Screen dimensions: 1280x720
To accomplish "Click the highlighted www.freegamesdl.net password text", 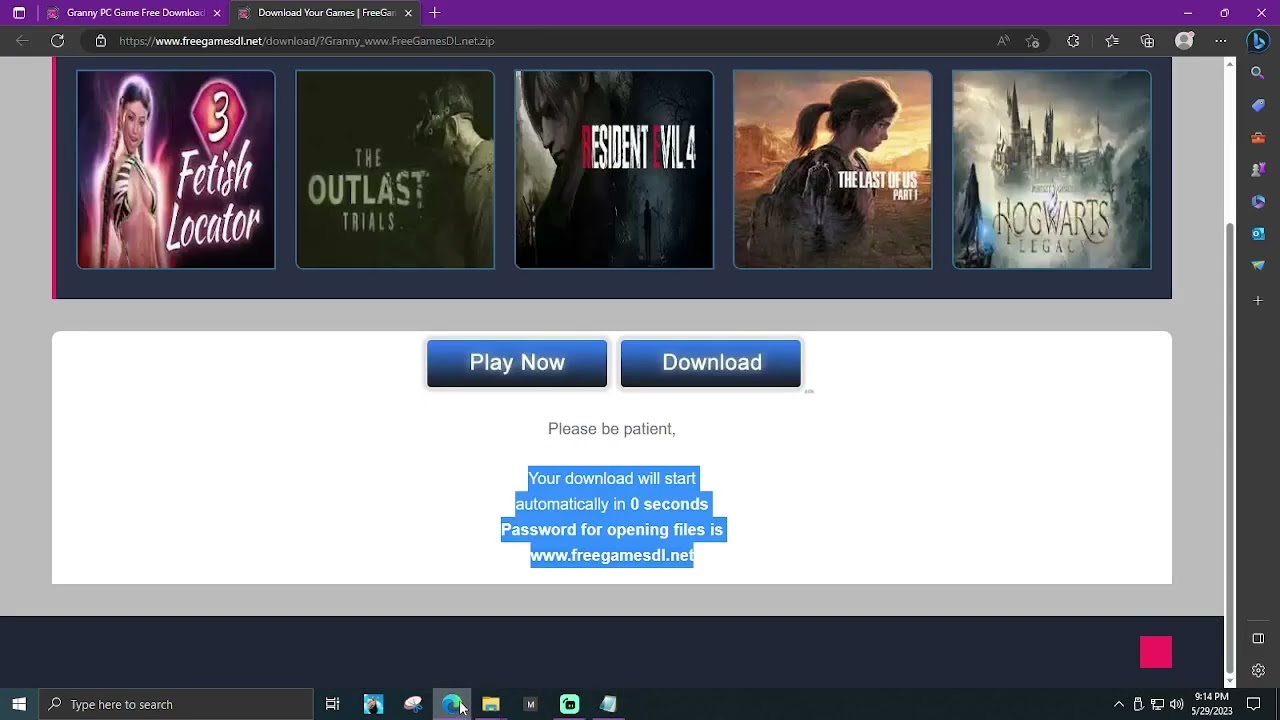I will 612,555.
